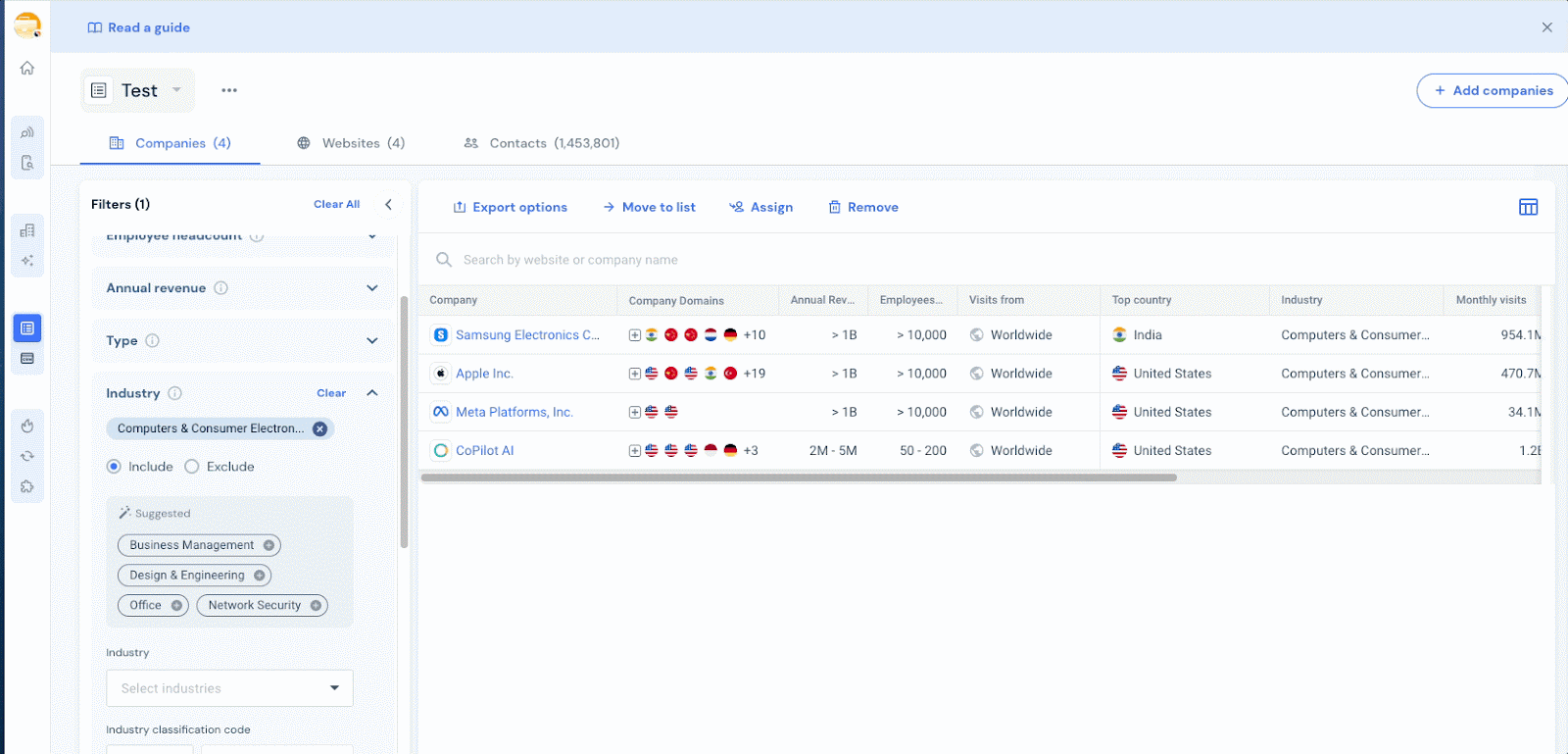Expand Meta Platforms' company domains list
Image resolution: width=1568 pixels, height=754 pixels.
(x=635, y=413)
